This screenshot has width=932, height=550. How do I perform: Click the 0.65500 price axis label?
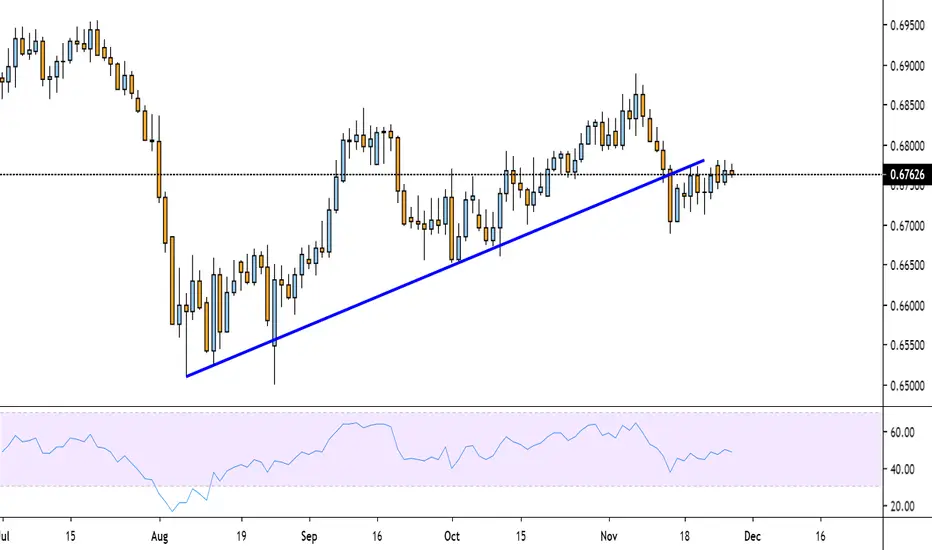coord(908,345)
